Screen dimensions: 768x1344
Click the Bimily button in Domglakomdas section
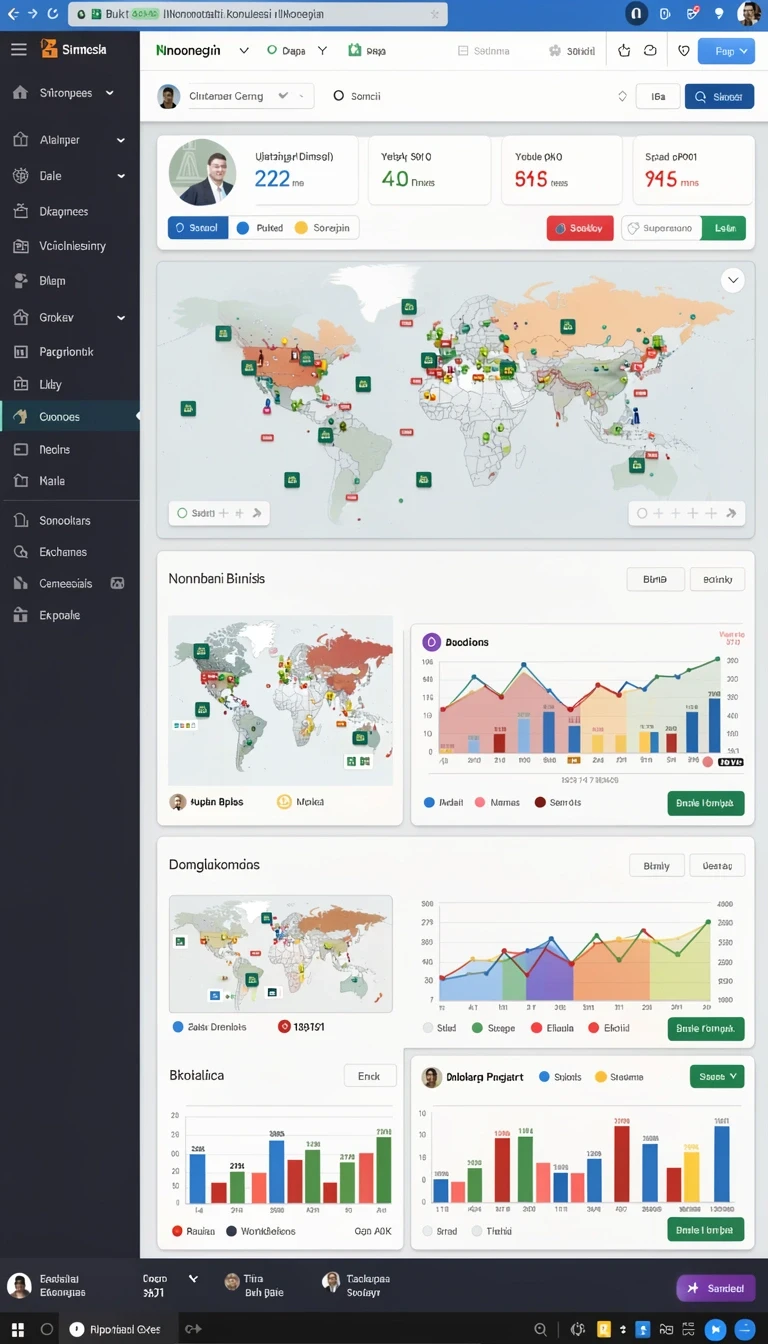(657, 865)
